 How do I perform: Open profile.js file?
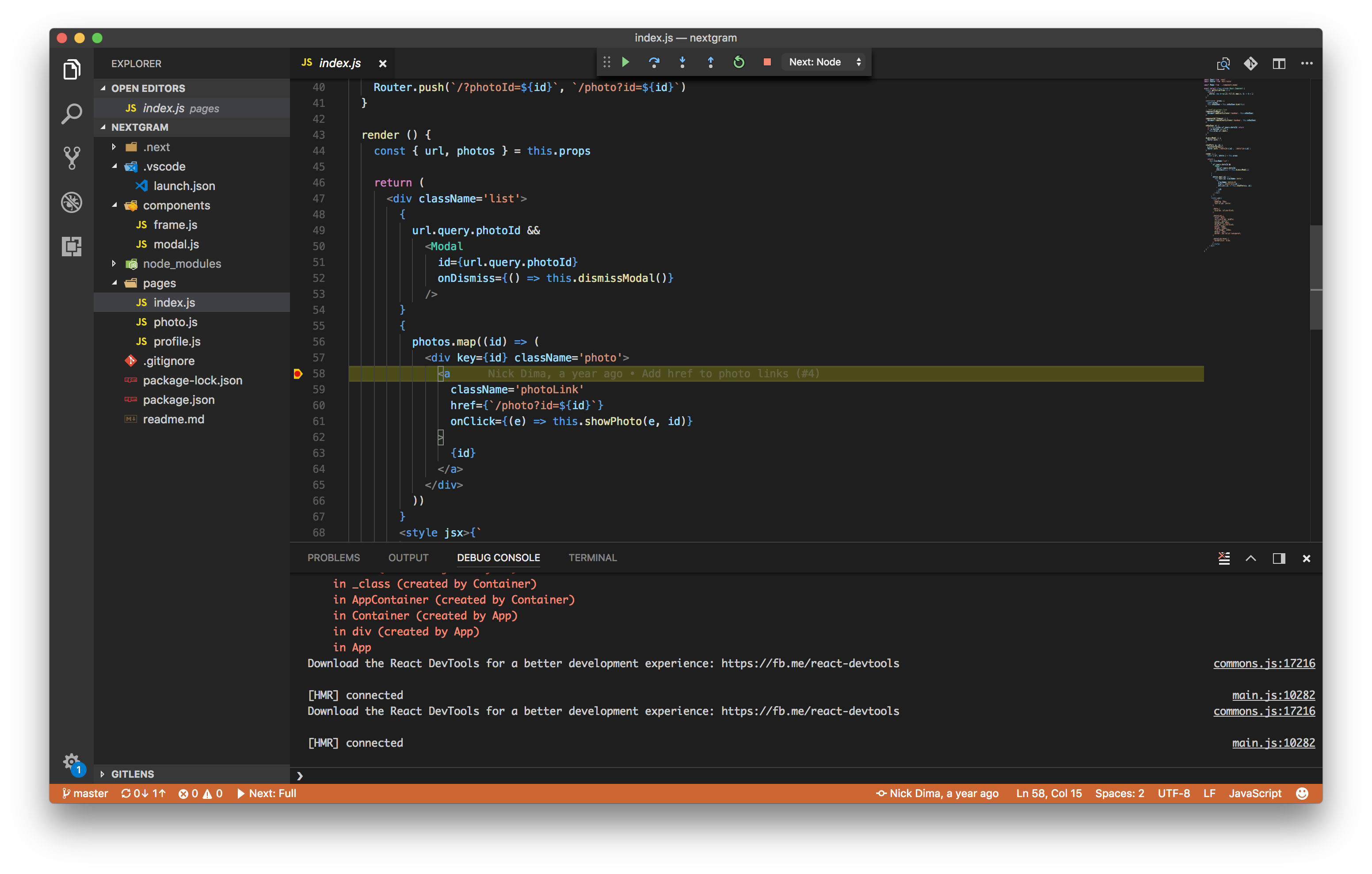191,341
